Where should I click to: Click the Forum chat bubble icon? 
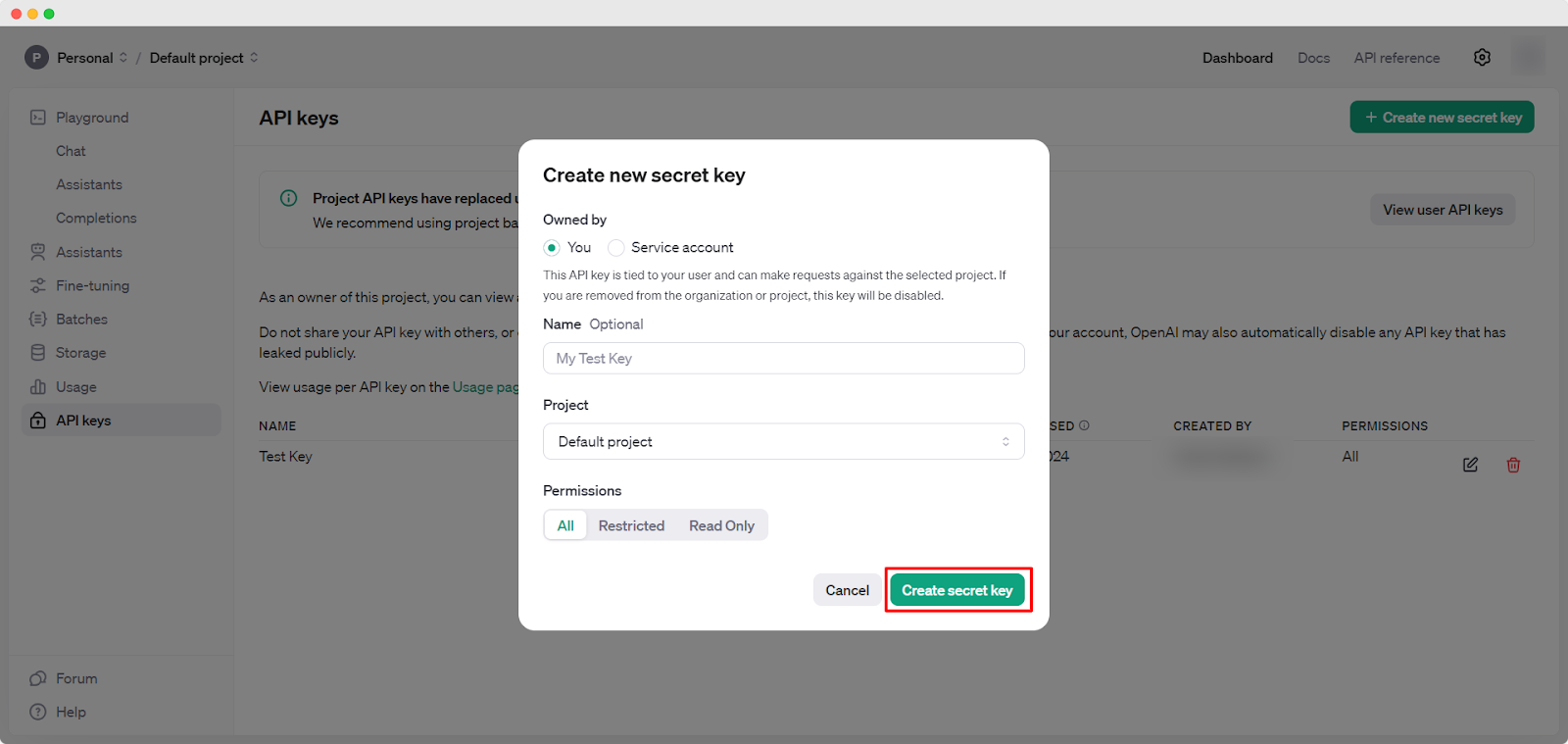[x=38, y=678]
